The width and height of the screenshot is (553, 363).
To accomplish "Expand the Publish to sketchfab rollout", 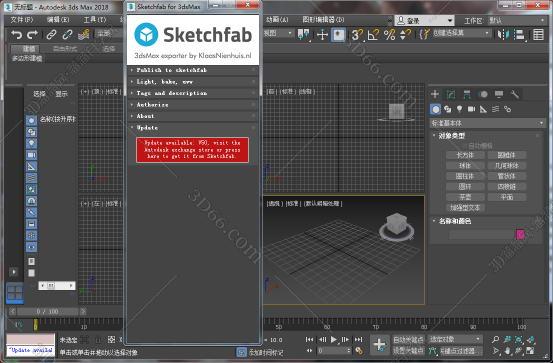I will tap(193, 70).
